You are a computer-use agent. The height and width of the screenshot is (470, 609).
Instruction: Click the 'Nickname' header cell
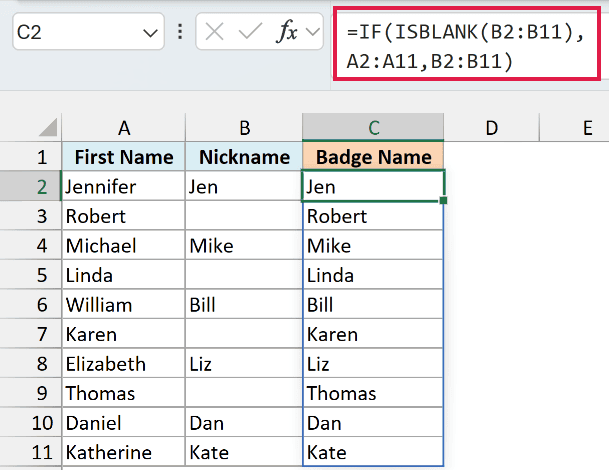[244, 157]
